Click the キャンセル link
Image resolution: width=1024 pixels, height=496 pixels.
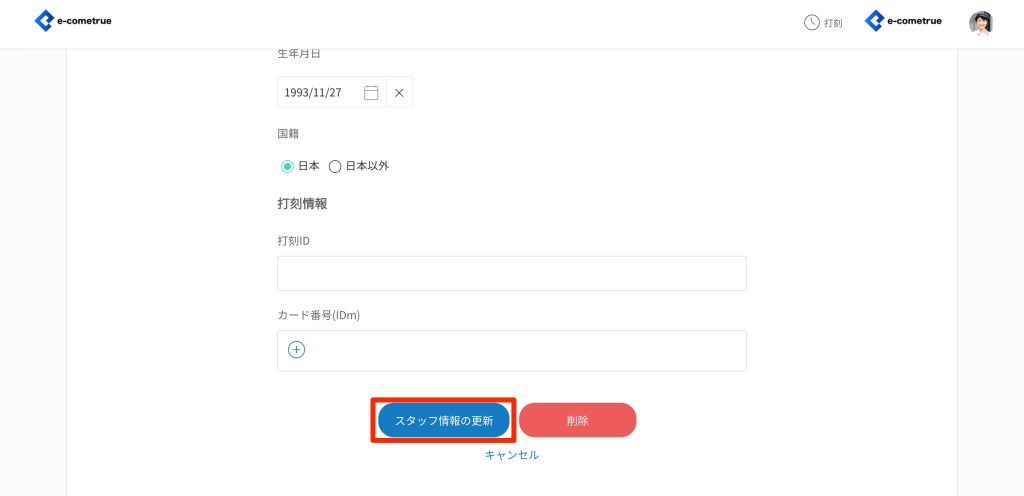click(511, 455)
